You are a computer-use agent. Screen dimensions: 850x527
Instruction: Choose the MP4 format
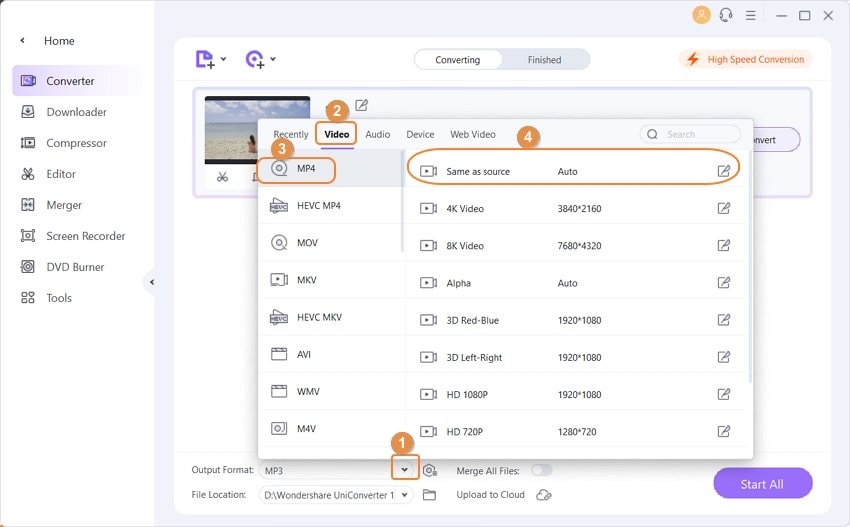[331, 169]
